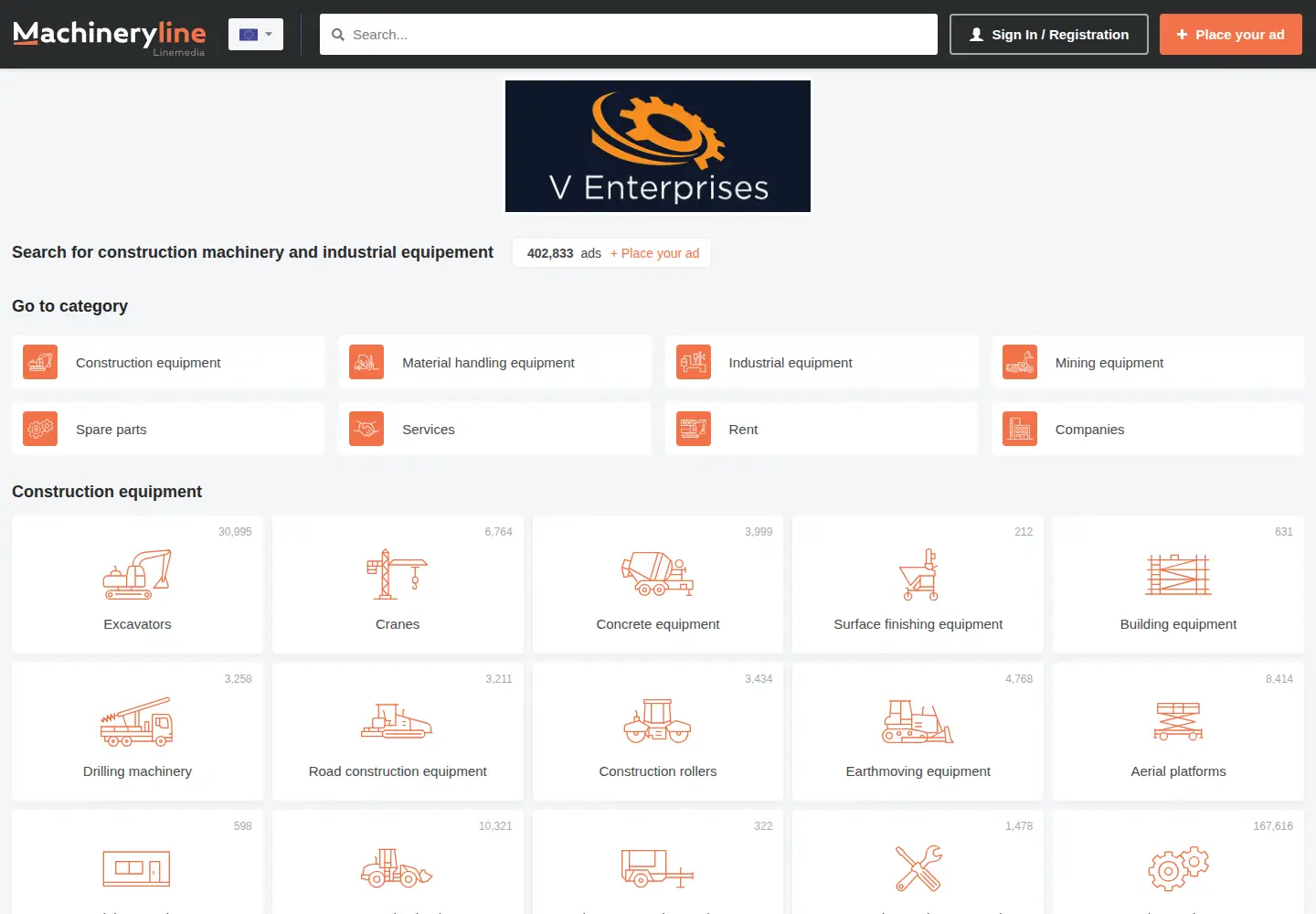Select the Earthmoving equipment label
The height and width of the screenshot is (914, 1316).
pos(918,771)
